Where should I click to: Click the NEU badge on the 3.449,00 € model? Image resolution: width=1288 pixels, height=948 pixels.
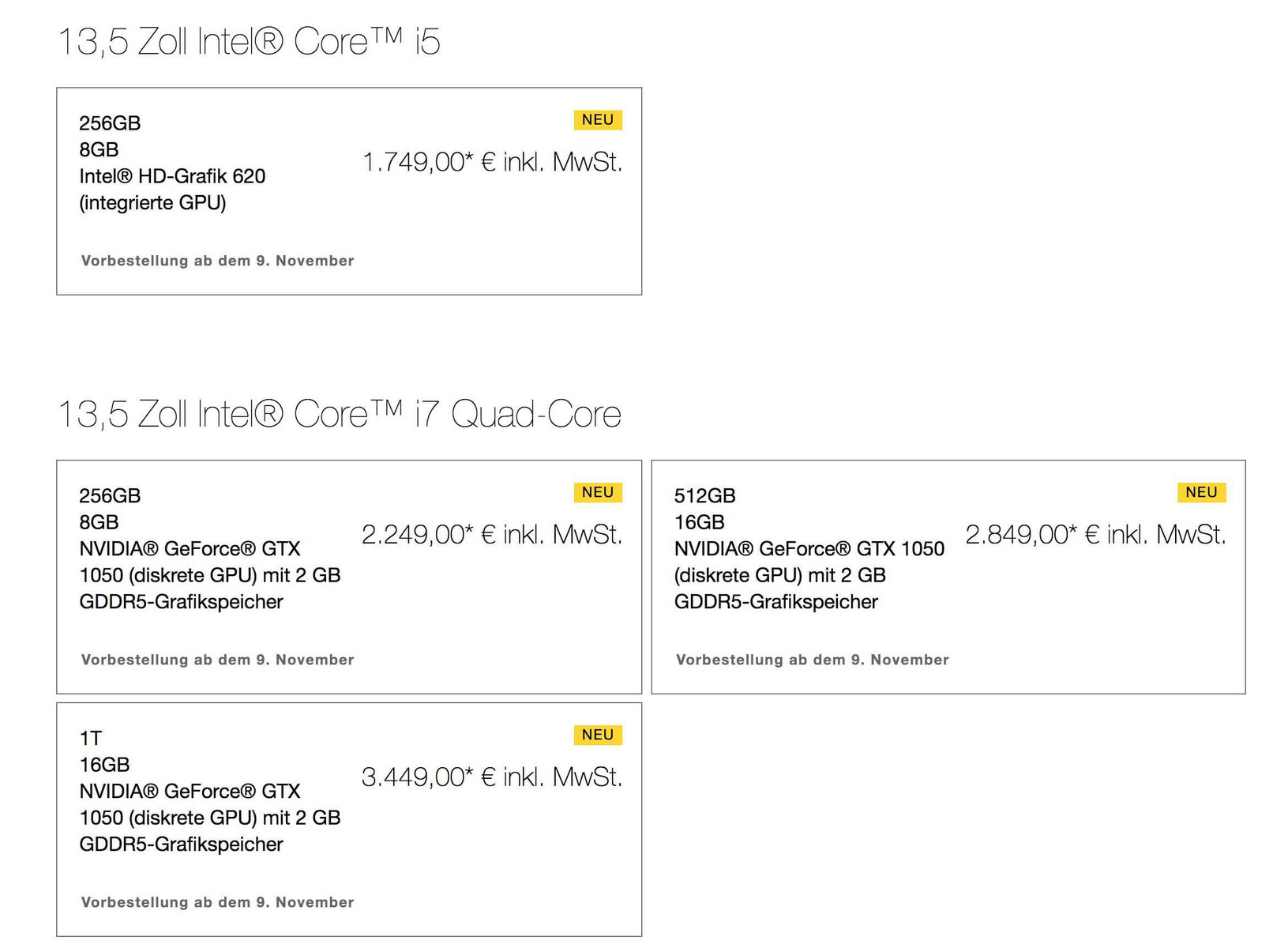point(598,735)
